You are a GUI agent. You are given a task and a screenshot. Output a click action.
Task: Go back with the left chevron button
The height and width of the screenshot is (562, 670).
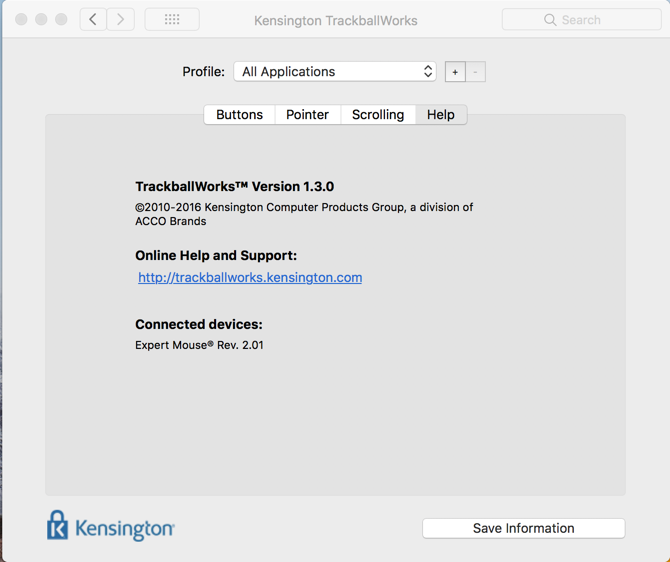tap(93, 19)
